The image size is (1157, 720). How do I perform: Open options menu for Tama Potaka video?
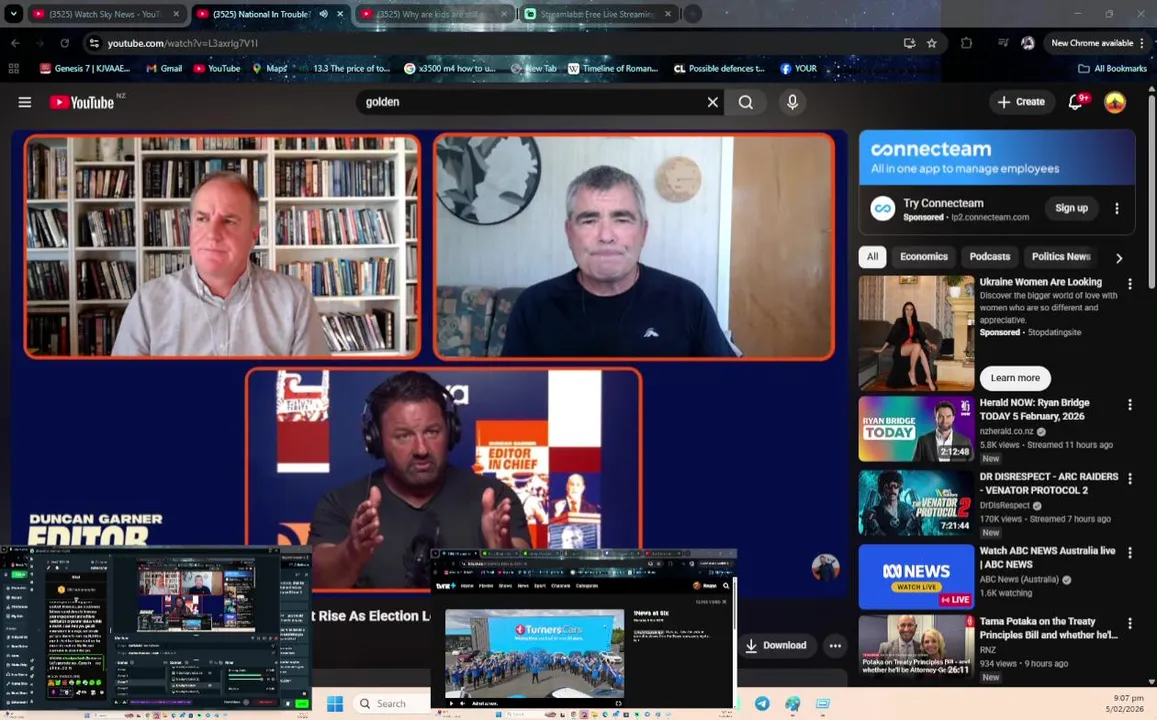click(1129, 623)
